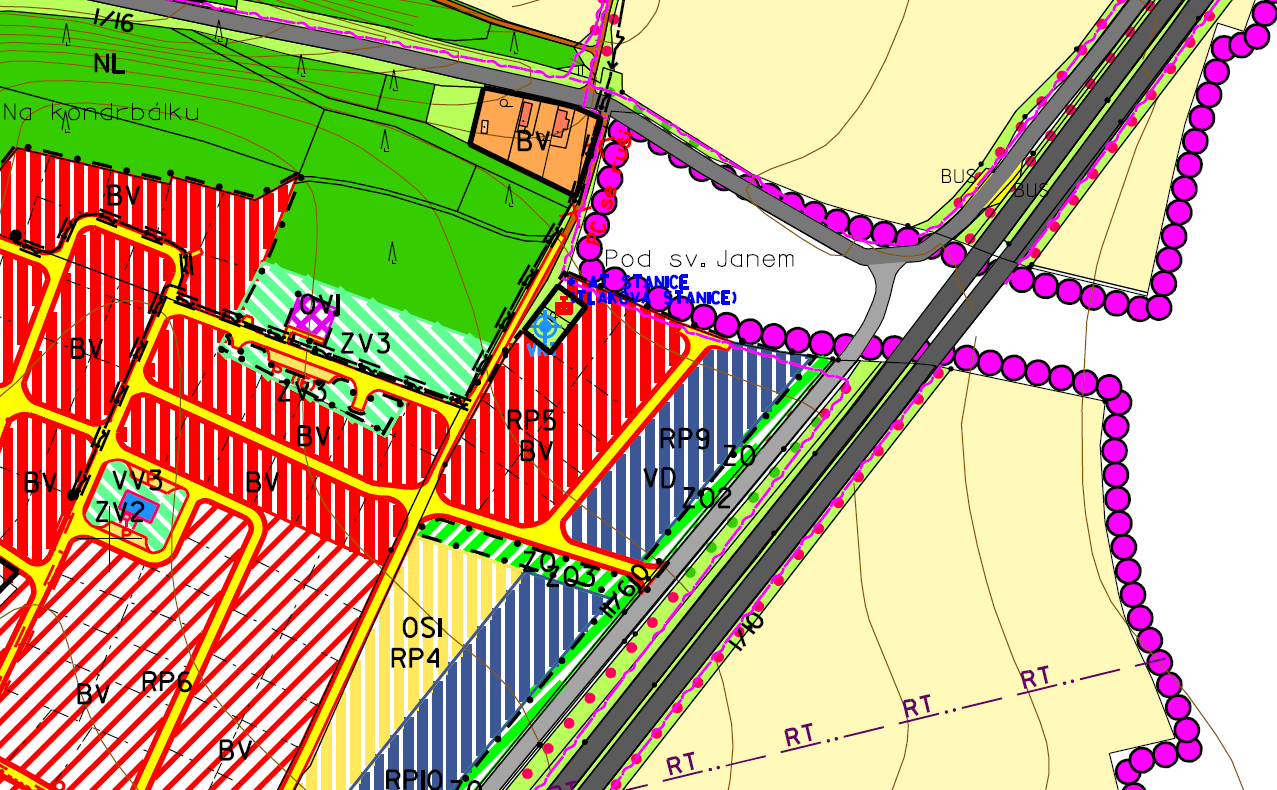
Task: Click the OSI RP4 yellow striped zone
Action: [x=440, y=650]
